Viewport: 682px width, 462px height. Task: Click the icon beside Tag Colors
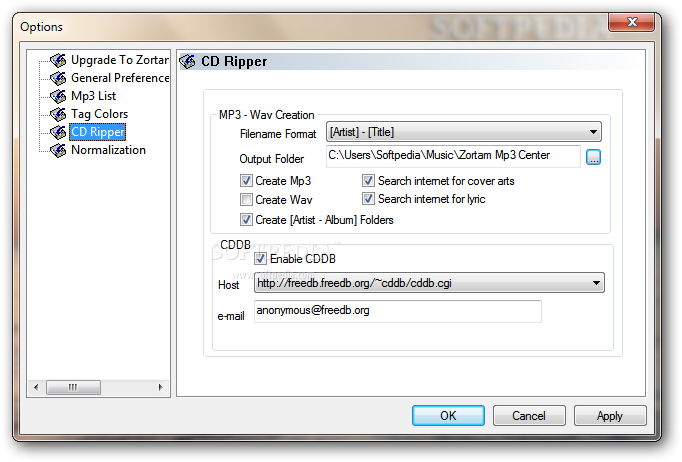[58, 114]
